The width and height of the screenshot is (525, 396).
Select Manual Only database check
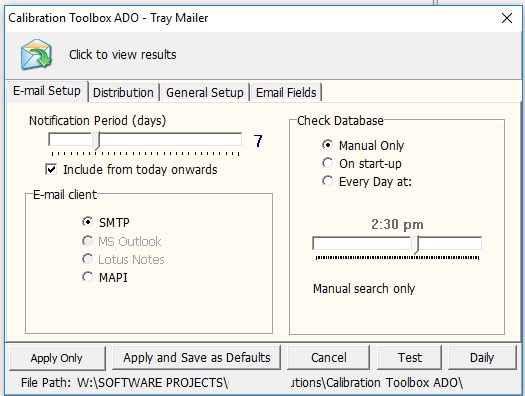coord(327,145)
